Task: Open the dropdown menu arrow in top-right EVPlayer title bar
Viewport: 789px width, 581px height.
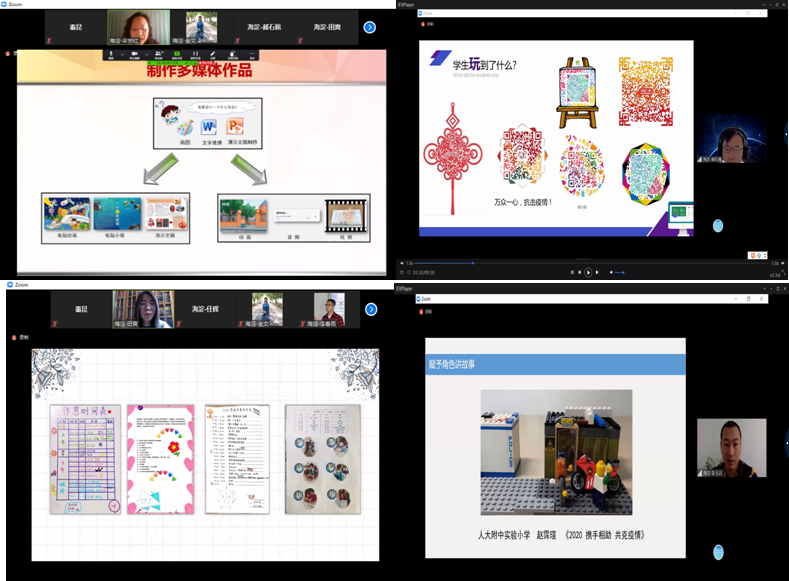Action: point(764,5)
